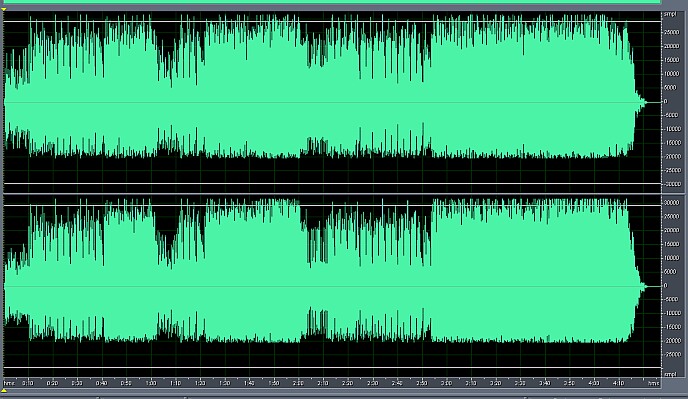Click the green overview range bar
This screenshot has width=688, height=399.
[331, 2]
